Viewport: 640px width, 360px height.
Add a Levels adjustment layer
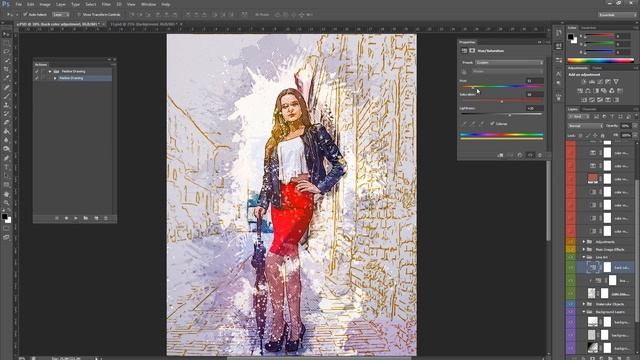coord(592,82)
